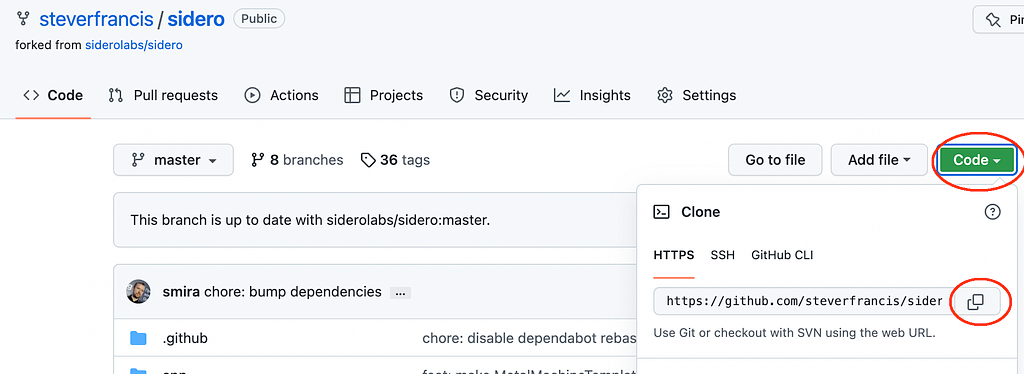This screenshot has width=1024, height=374.
Task: Open the siderolabs/sidero upstream link
Action: point(134,46)
